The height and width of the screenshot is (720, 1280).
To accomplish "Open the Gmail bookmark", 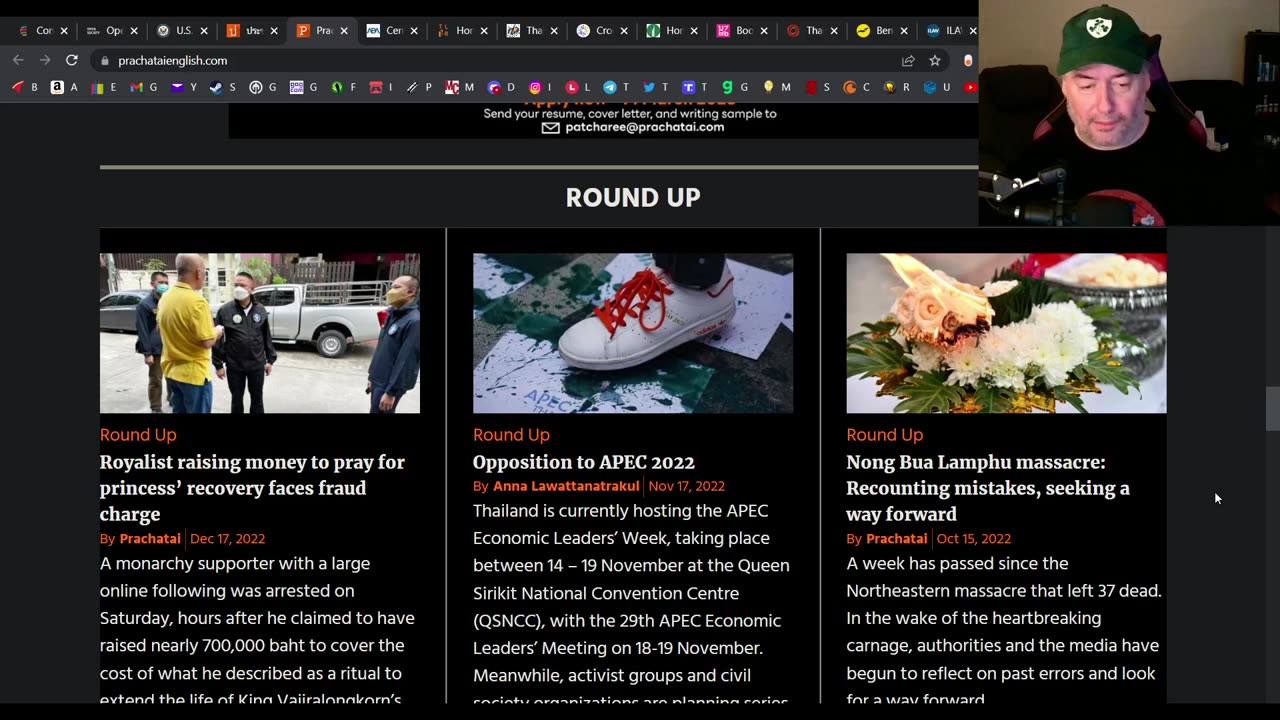I will tap(143, 87).
